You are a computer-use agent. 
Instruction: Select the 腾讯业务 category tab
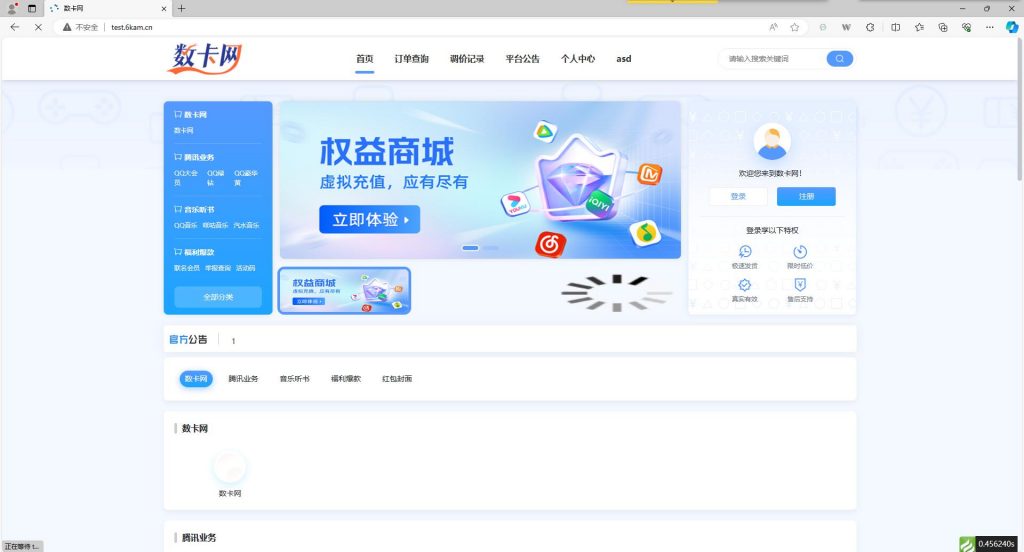tap(243, 379)
